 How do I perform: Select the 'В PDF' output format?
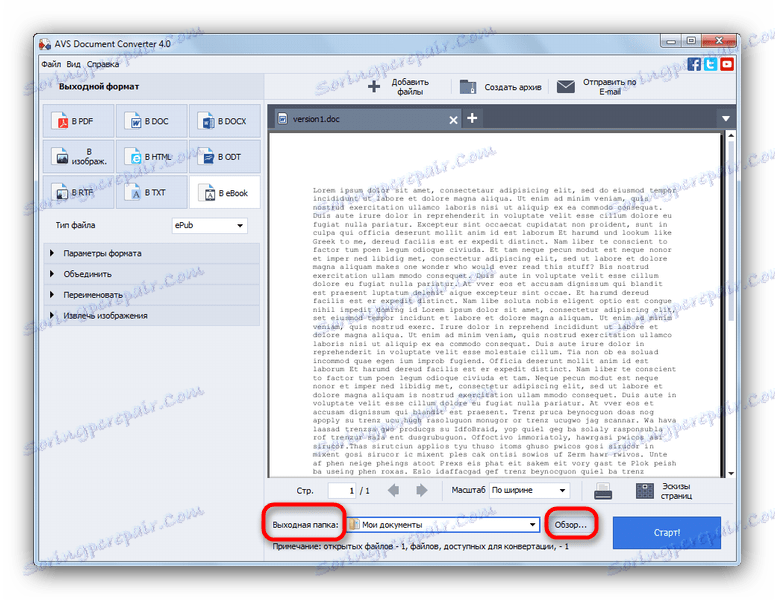click(78, 121)
